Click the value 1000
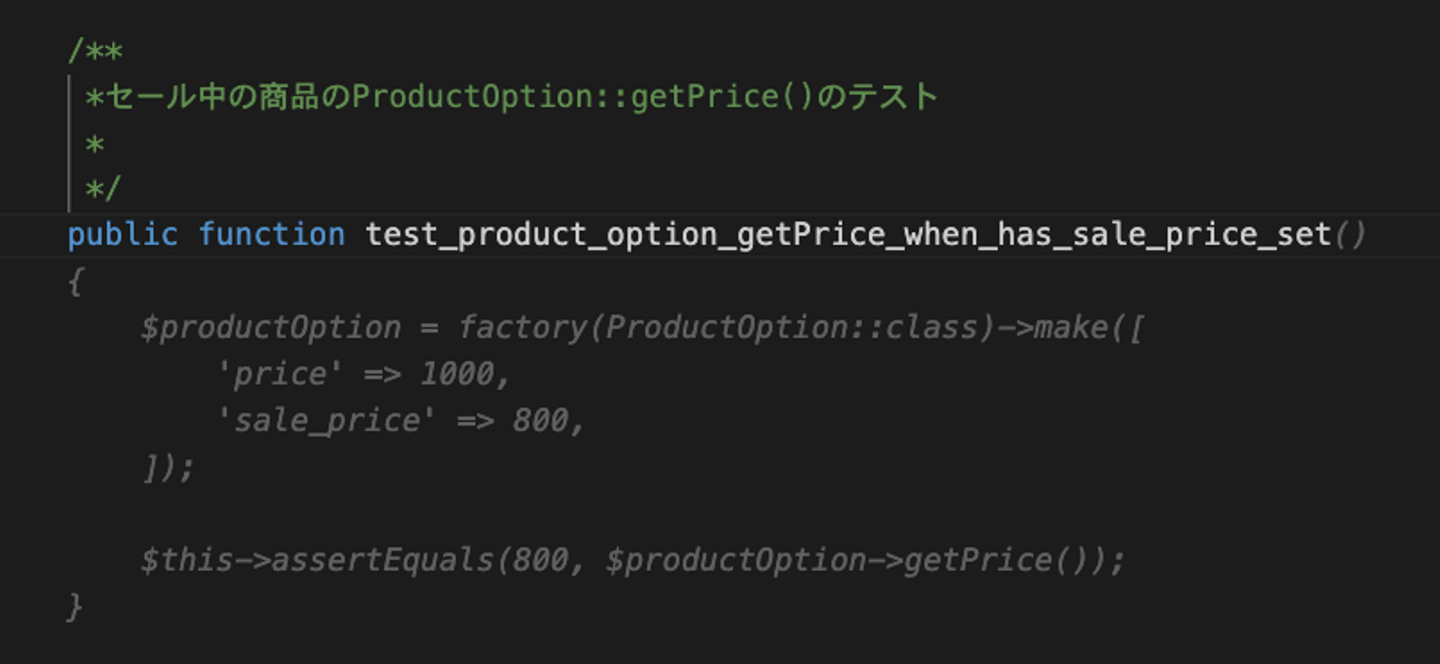The height and width of the screenshot is (664, 1440). pyautogui.click(x=457, y=374)
